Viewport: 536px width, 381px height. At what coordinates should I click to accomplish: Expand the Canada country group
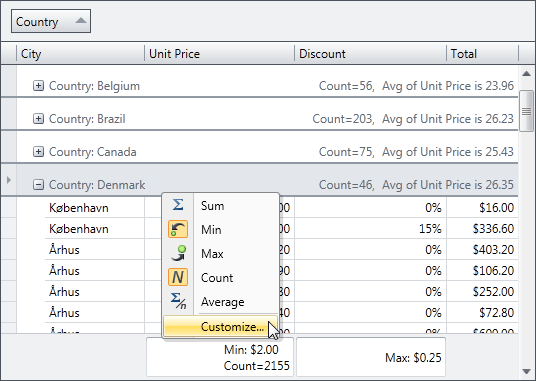38,151
